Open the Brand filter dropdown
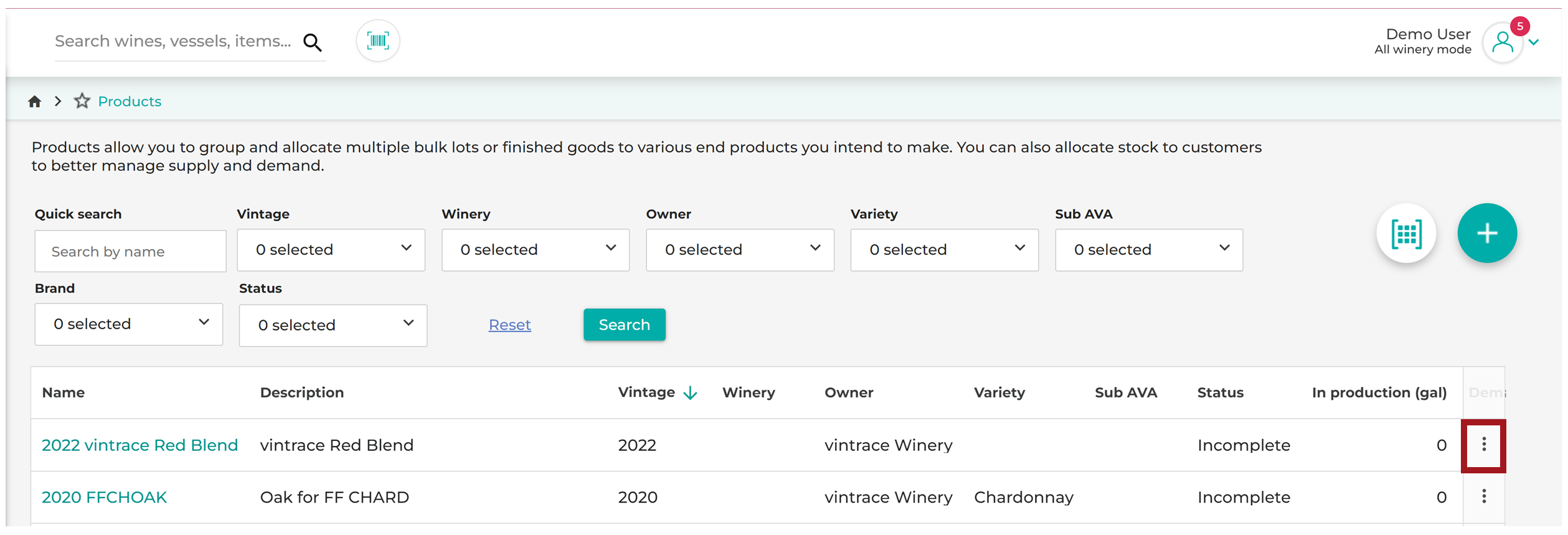 [x=129, y=326]
